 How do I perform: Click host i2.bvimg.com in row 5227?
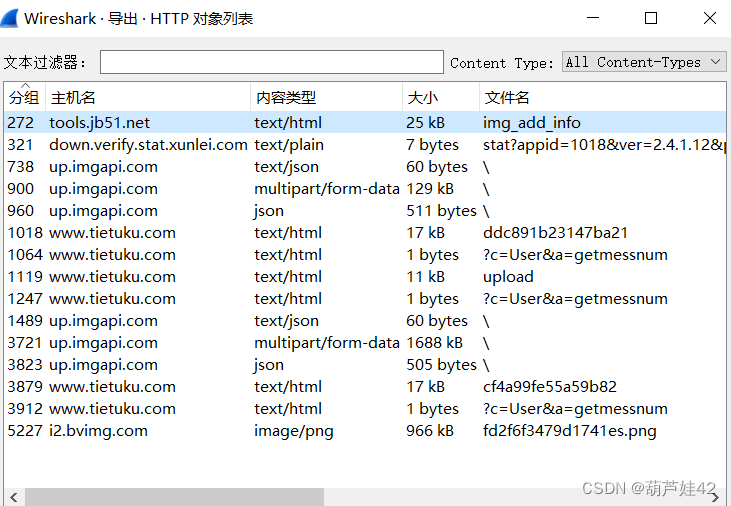(98, 430)
